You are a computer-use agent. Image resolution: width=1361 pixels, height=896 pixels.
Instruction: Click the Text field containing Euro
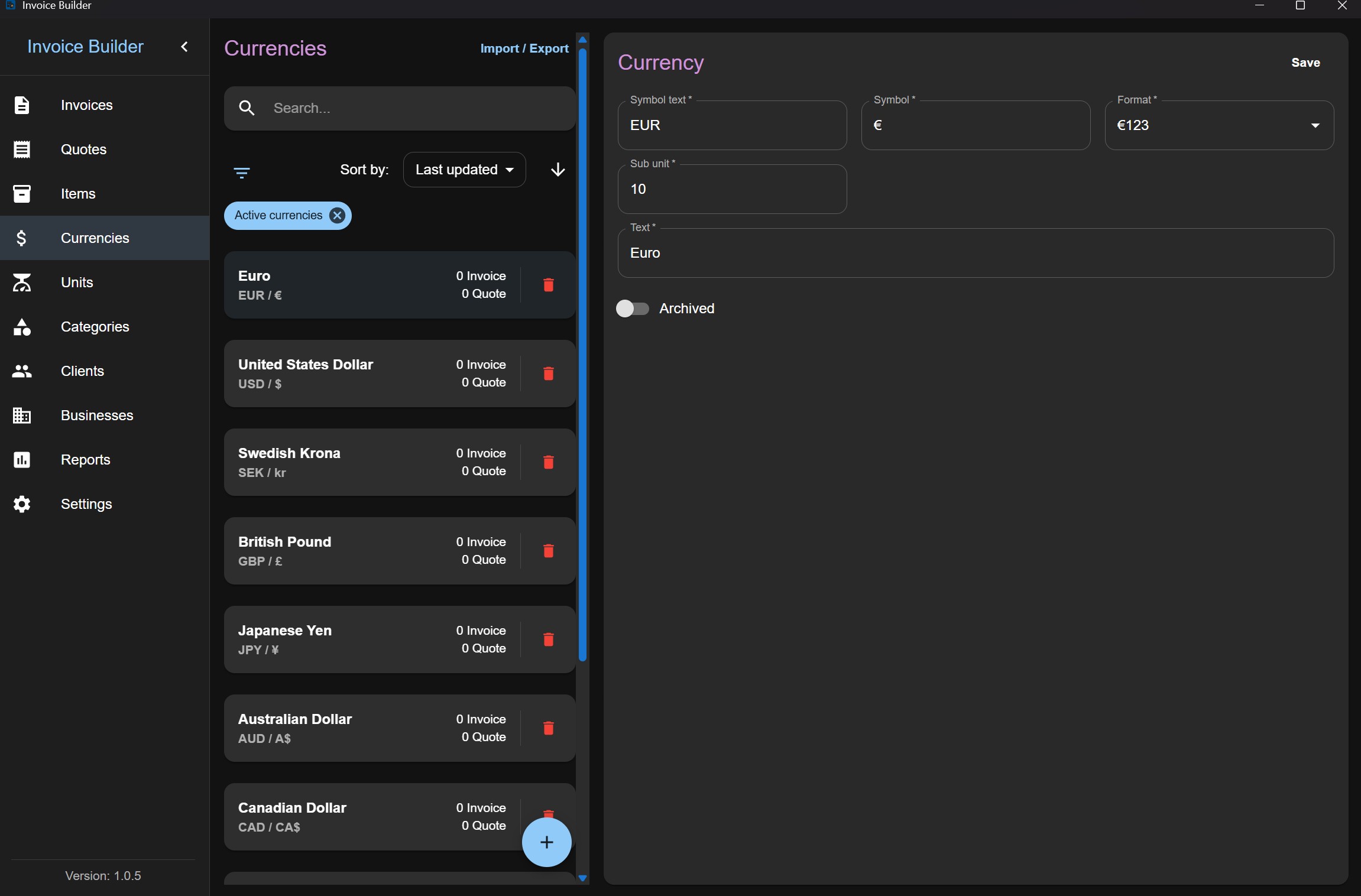pos(976,253)
